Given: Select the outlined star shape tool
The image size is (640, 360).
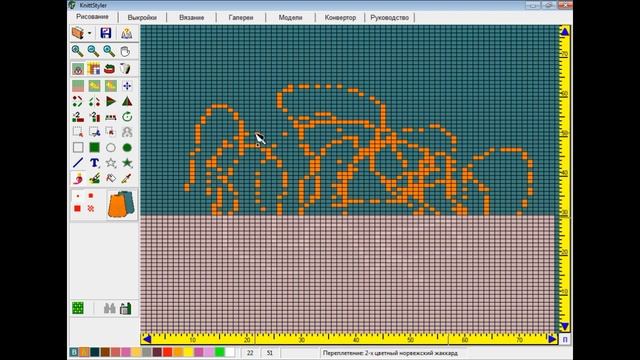Looking at the screenshot, I should 111,163.
